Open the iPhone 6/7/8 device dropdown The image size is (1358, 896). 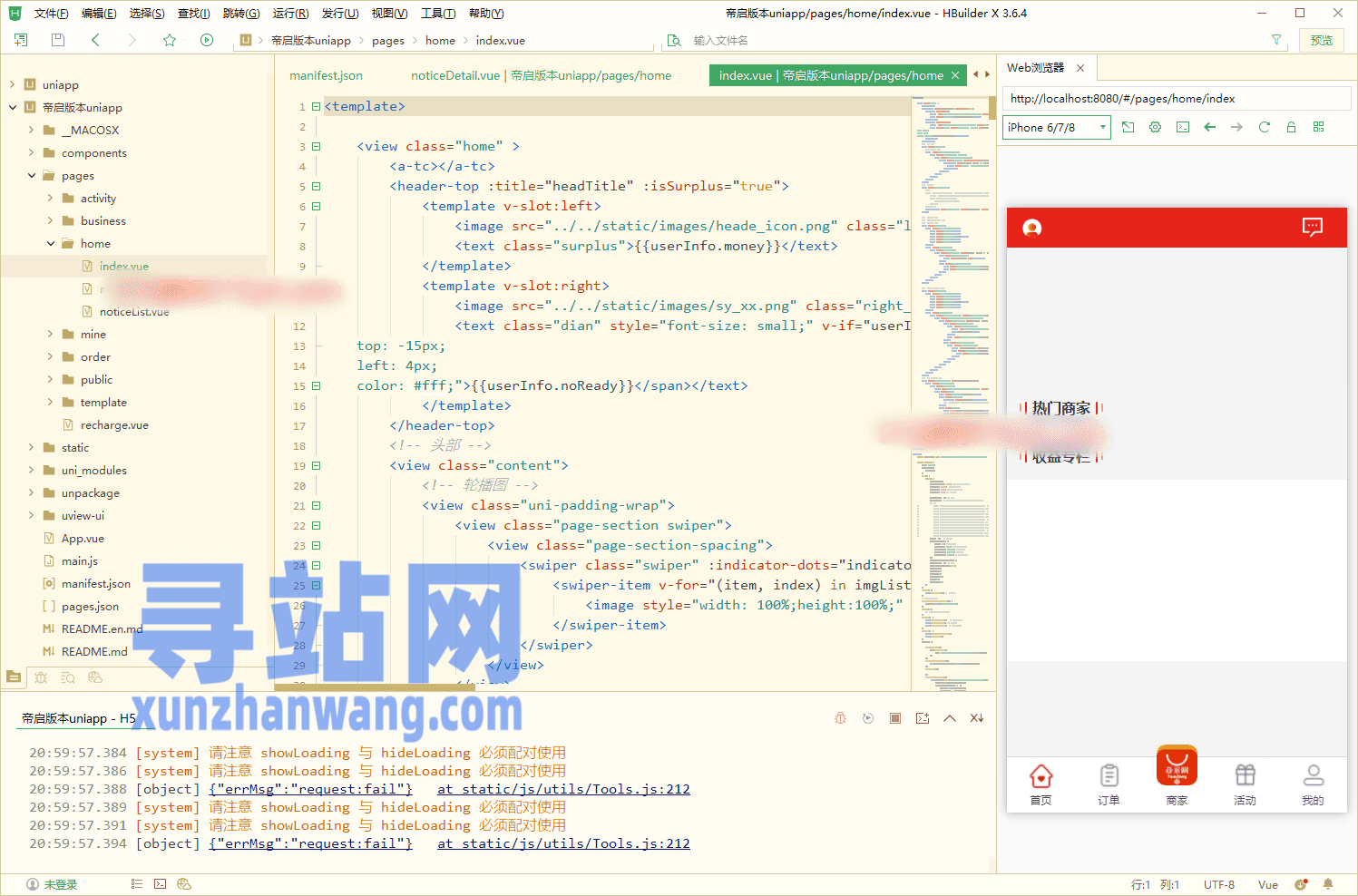click(x=1057, y=127)
